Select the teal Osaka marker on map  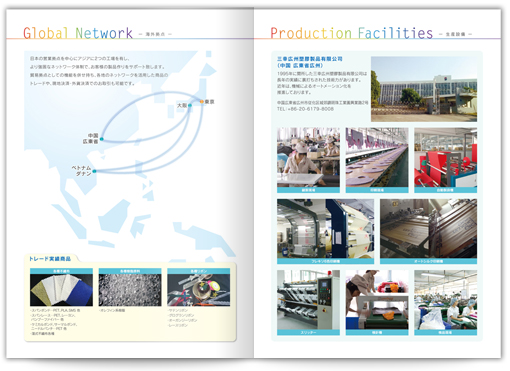pos(190,105)
